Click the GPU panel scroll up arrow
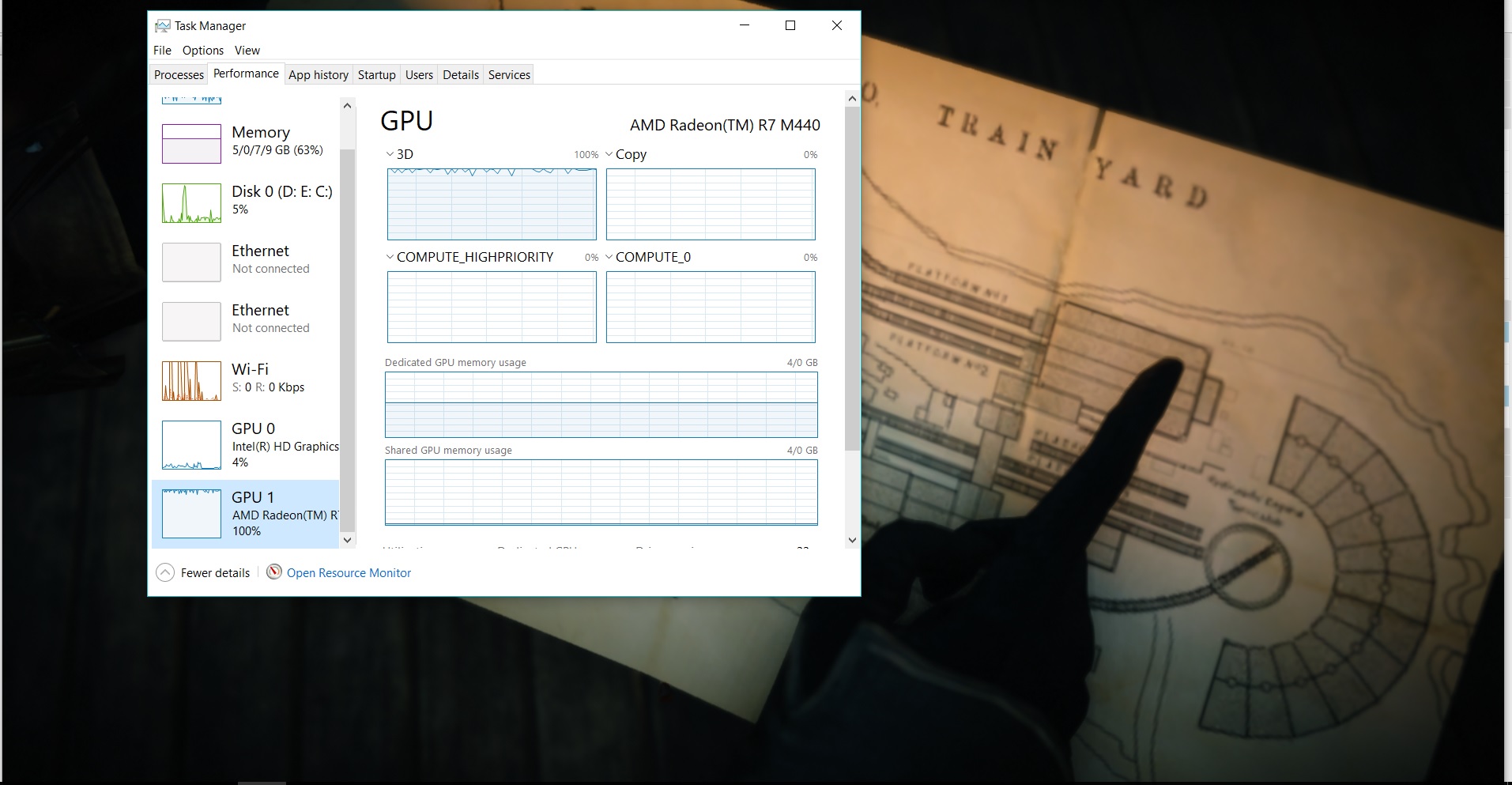Image resolution: width=1512 pixels, height=785 pixels. coord(851,99)
